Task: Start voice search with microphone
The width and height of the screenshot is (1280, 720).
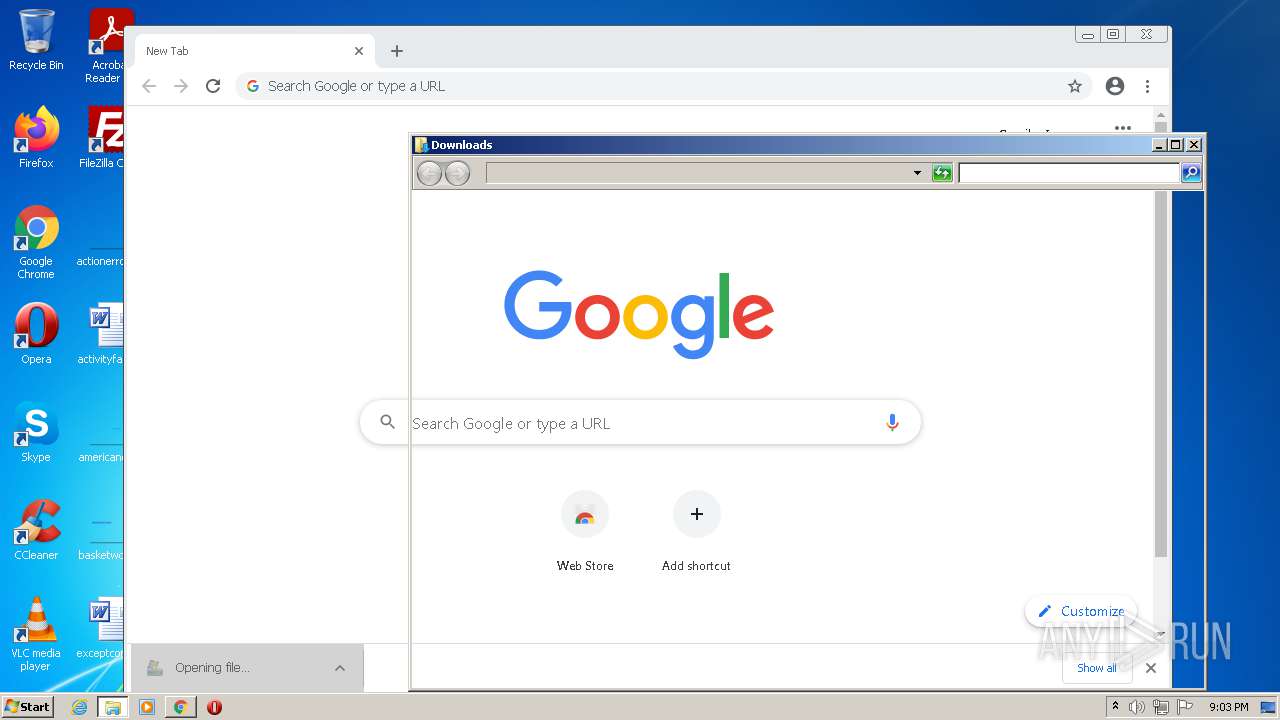Action: tap(892, 423)
